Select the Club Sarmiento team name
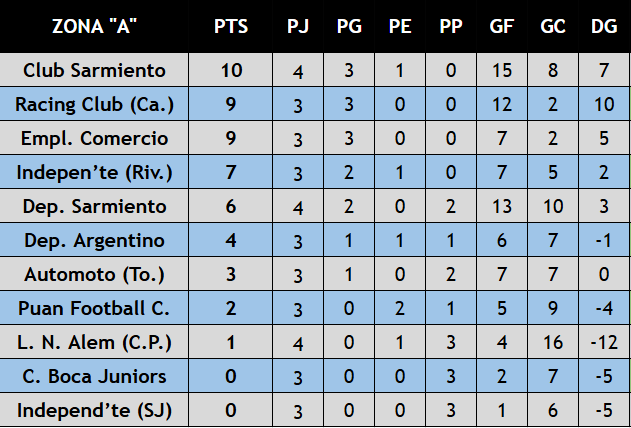 click(x=94, y=71)
